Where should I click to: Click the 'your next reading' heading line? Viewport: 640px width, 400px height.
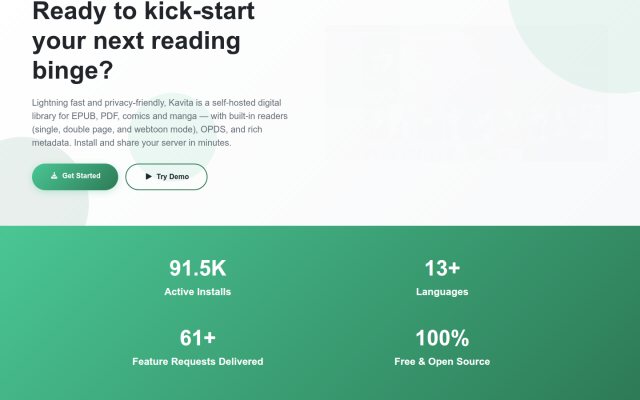click(x=136, y=42)
